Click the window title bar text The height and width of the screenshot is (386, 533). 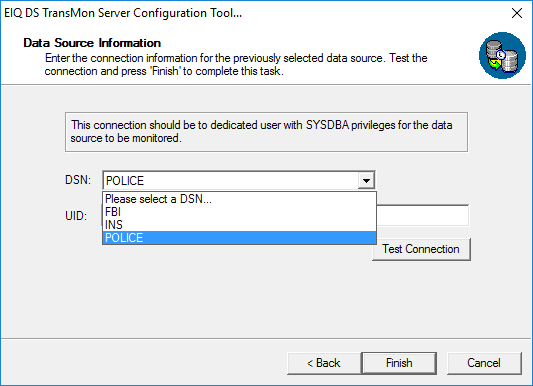pos(123,13)
